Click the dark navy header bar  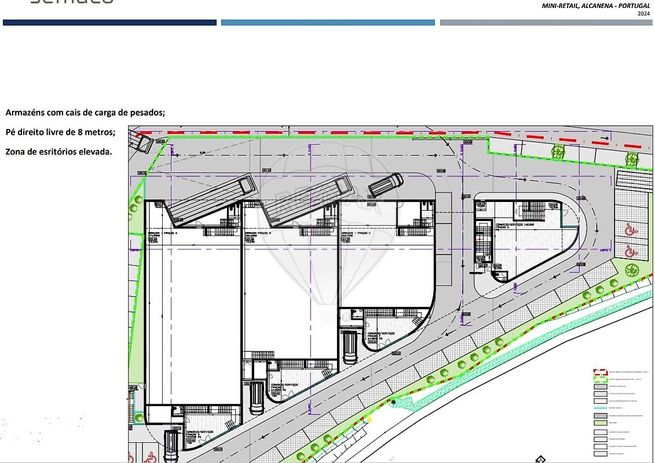click(109, 23)
